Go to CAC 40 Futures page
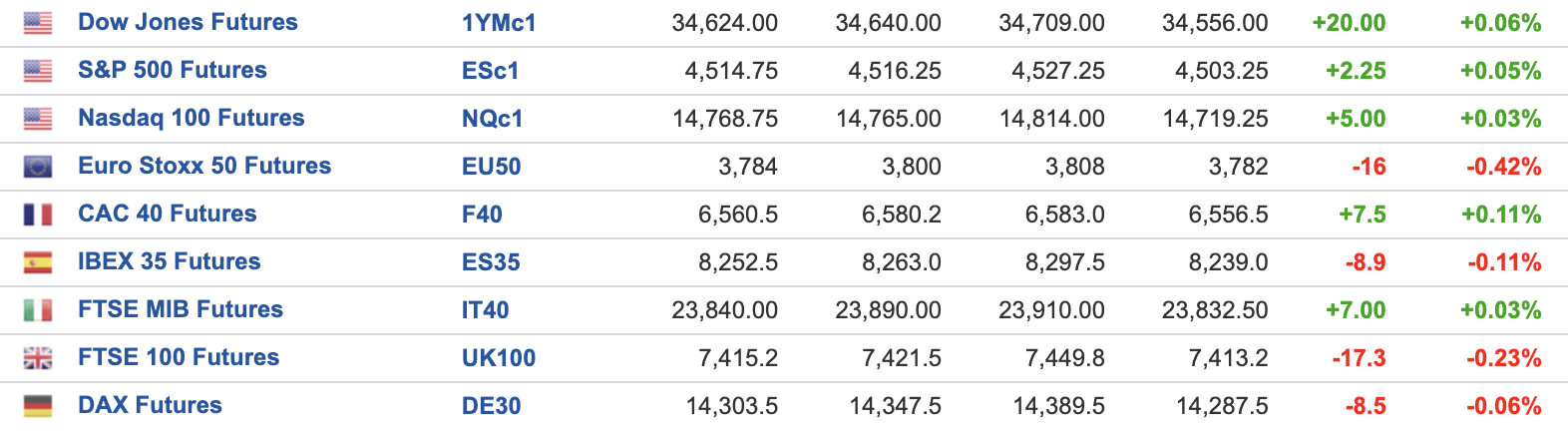 coord(168,214)
